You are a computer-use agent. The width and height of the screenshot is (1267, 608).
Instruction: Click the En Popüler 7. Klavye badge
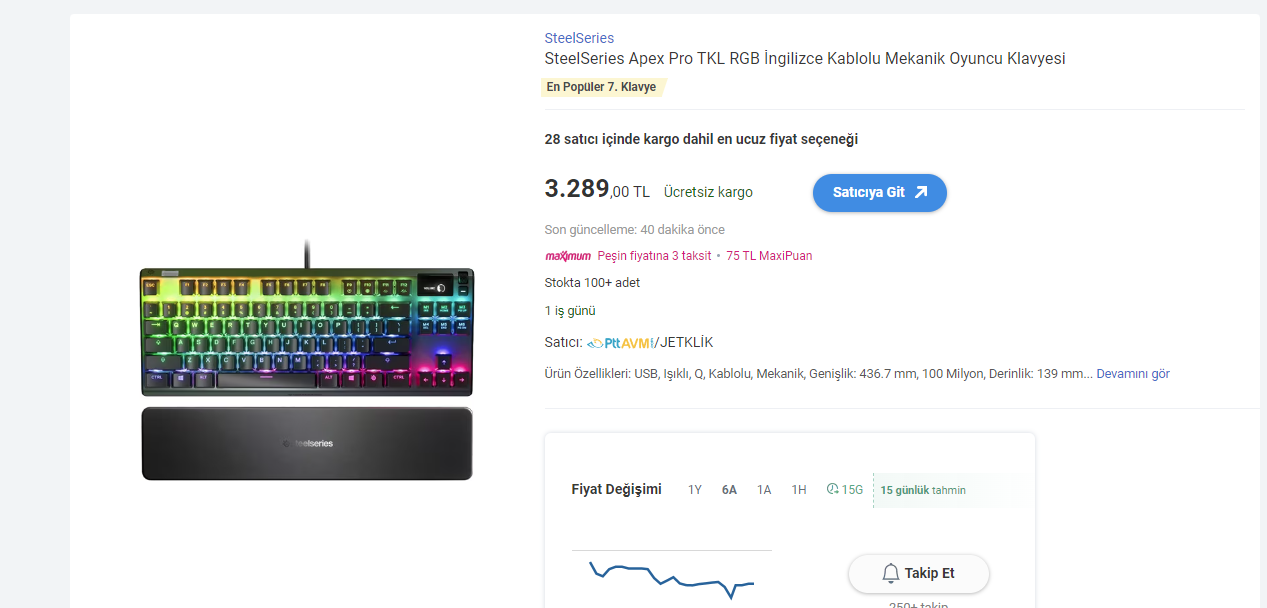[x=602, y=87]
